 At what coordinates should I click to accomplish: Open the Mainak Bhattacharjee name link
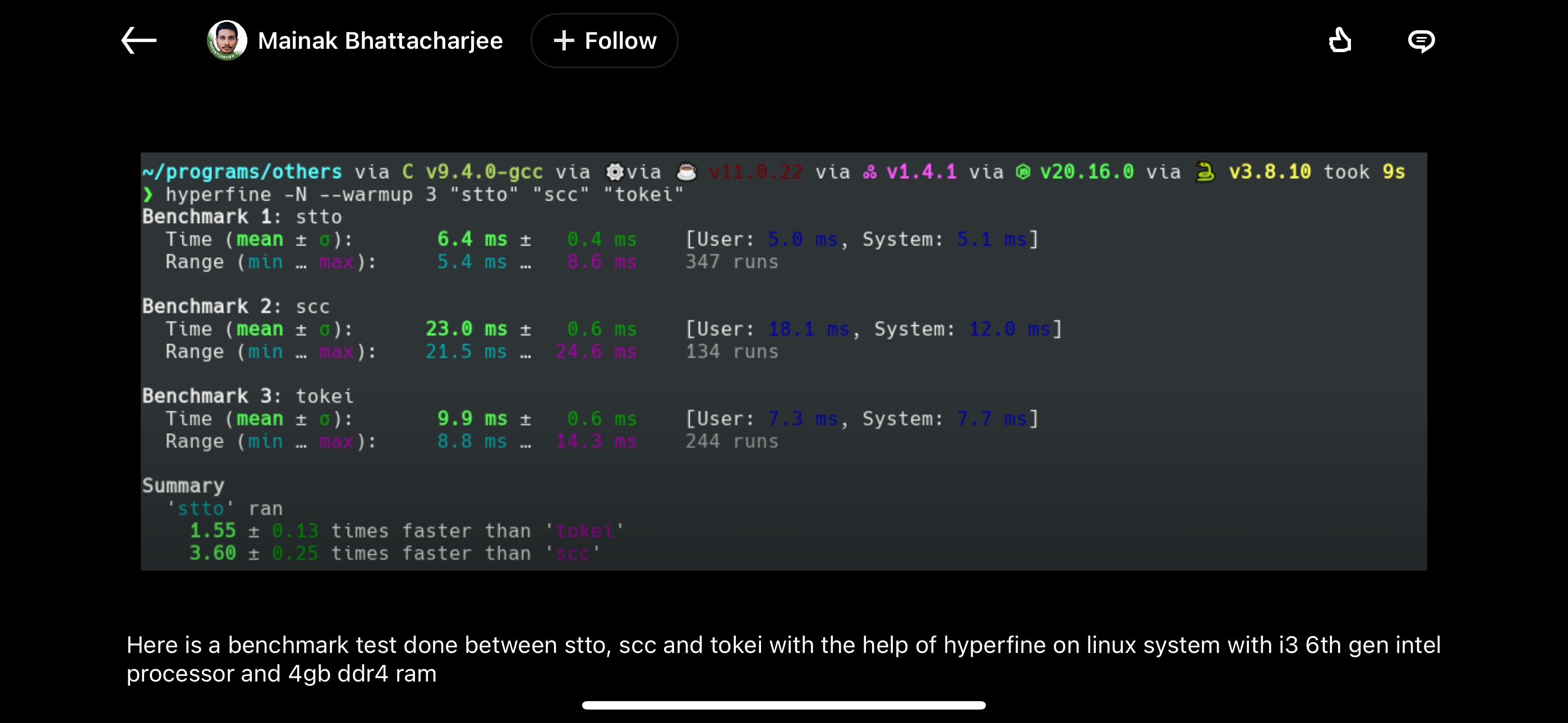(380, 41)
